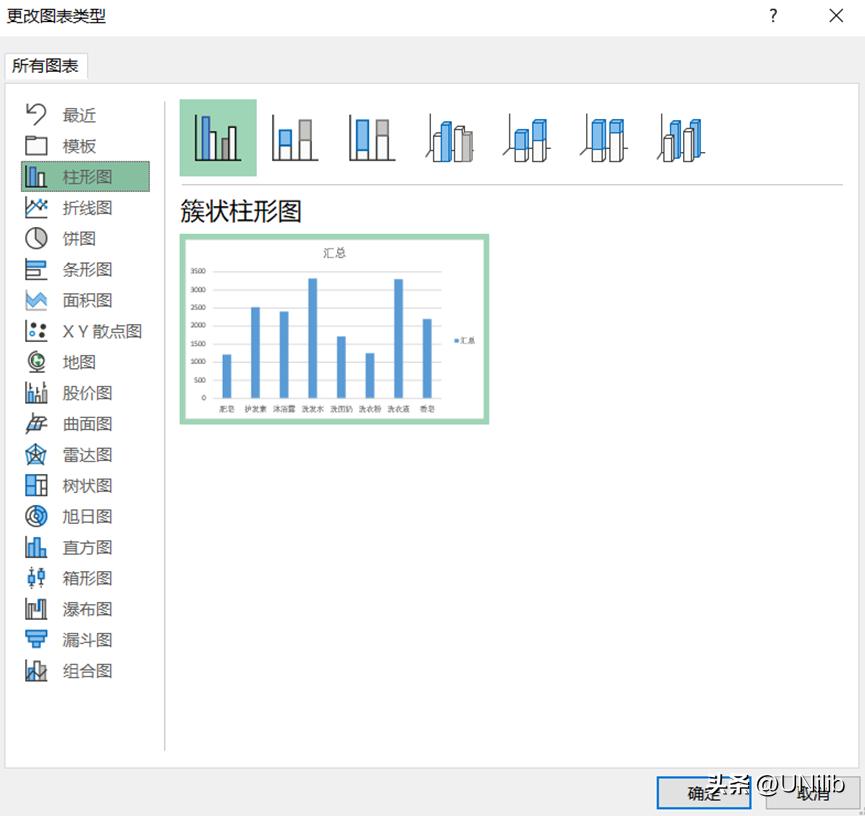This screenshot has height=816, width=865.
Task: Pick the 3-D 100% stacked column subtype
Action: coord(604,138)
